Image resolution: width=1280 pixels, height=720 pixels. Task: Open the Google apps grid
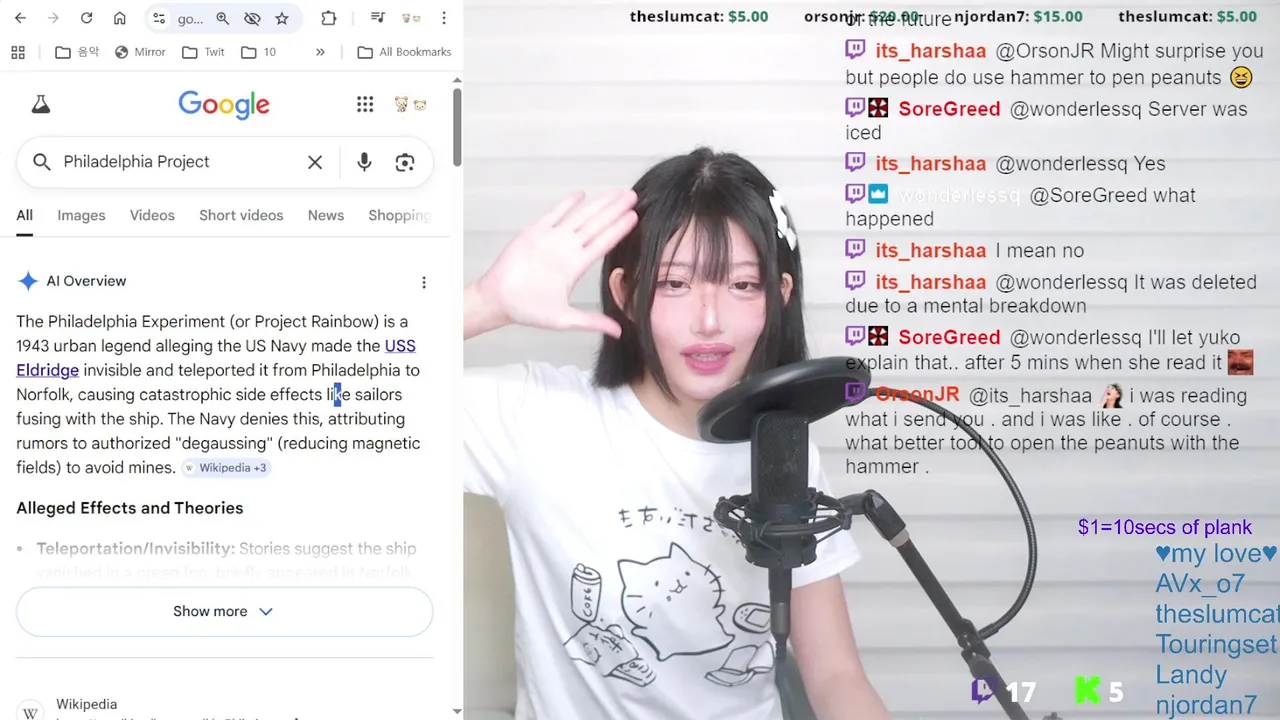coord(365,104)
